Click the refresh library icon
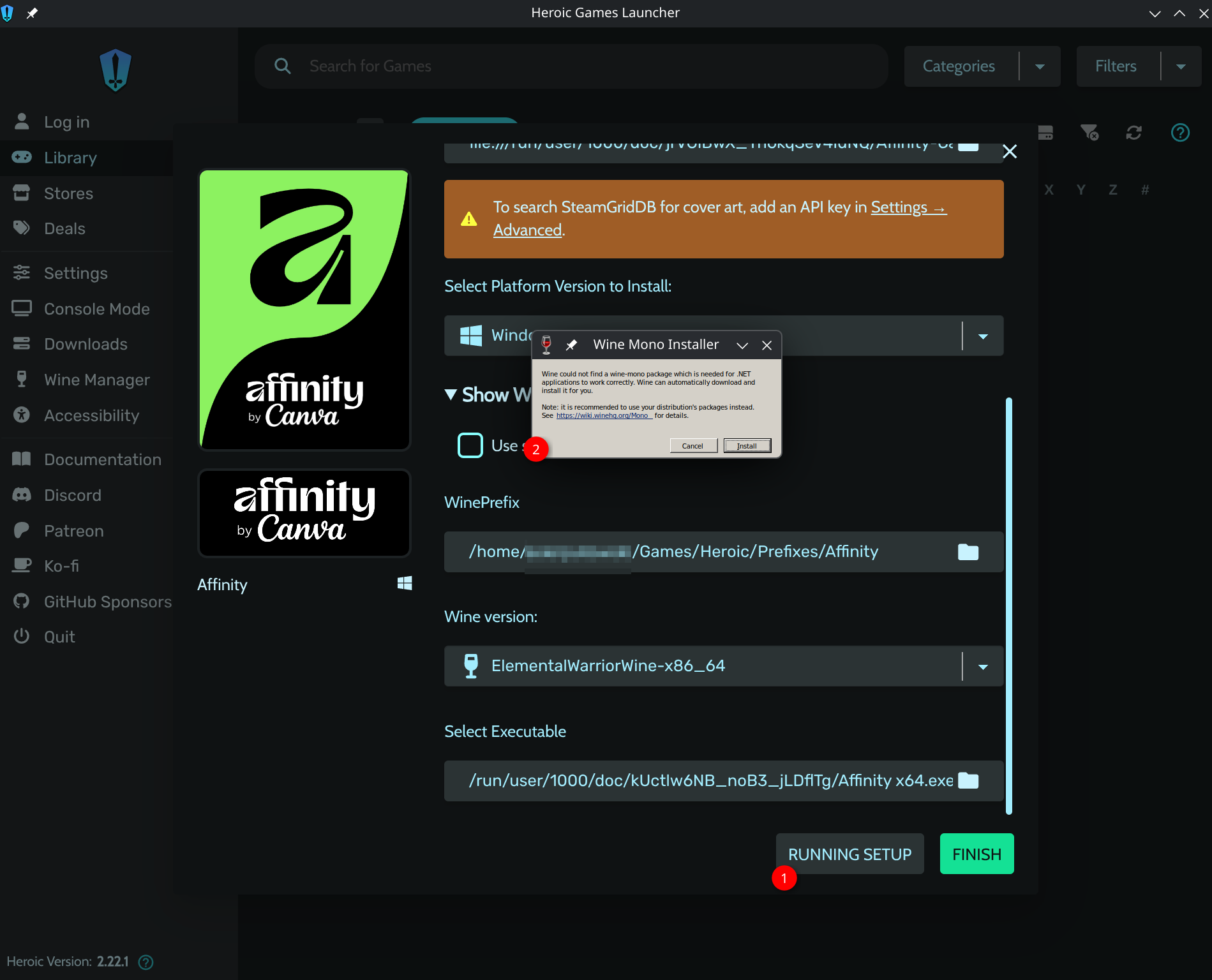 [x=1134, y=133]
